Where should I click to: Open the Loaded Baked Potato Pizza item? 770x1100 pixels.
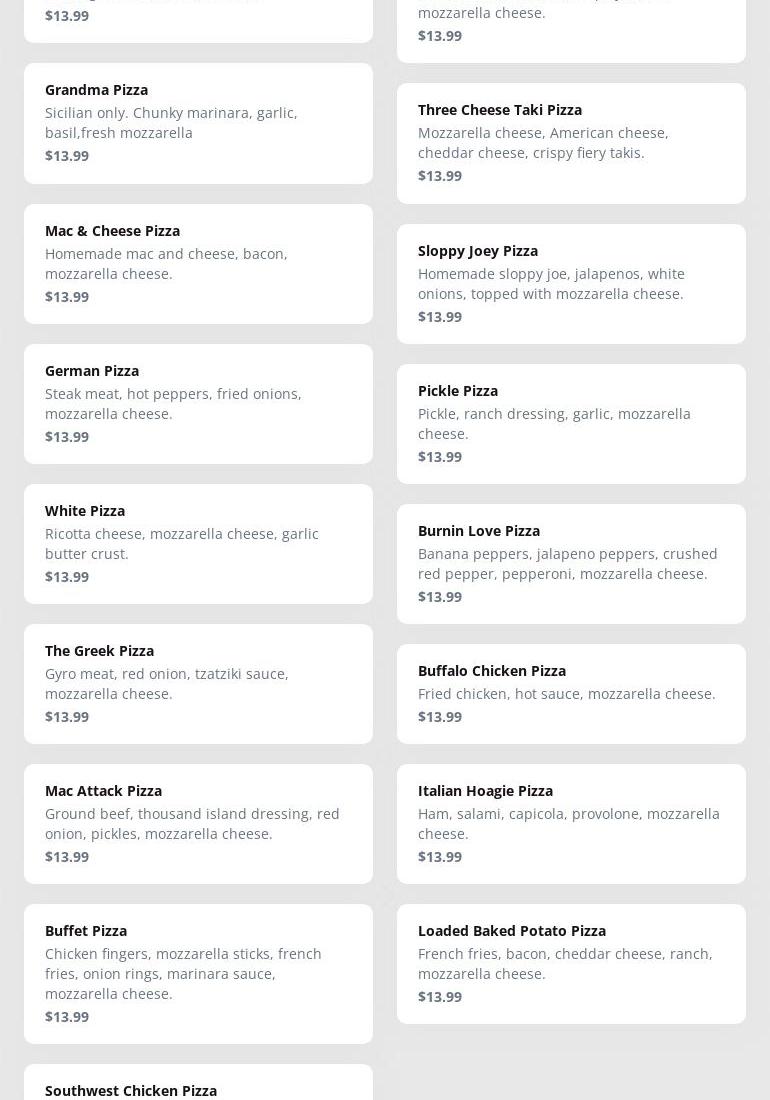(571, 964)
